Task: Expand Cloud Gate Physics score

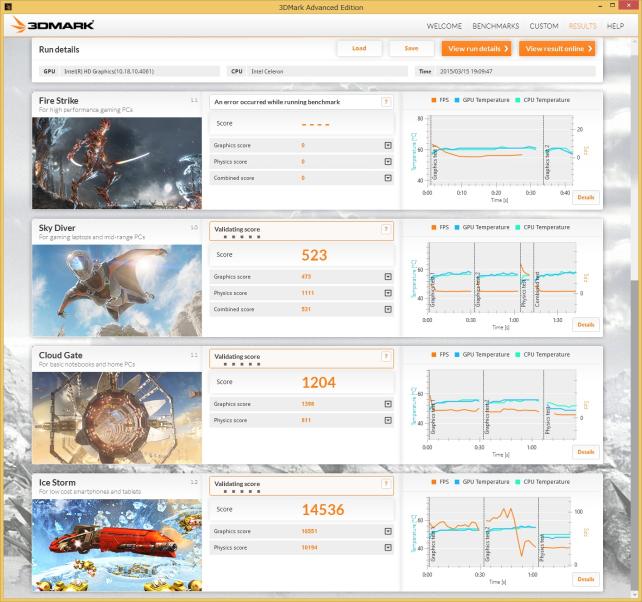Action: 388,421
